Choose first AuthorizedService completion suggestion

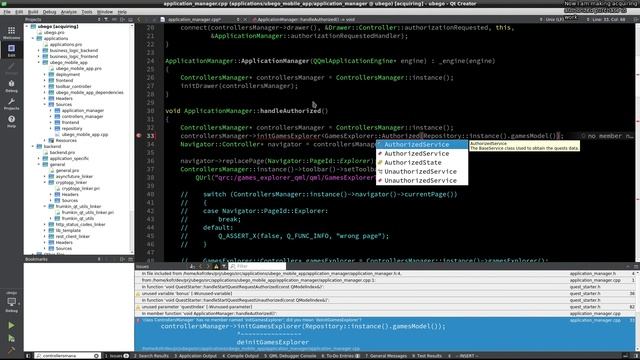(x=422, y=144)
